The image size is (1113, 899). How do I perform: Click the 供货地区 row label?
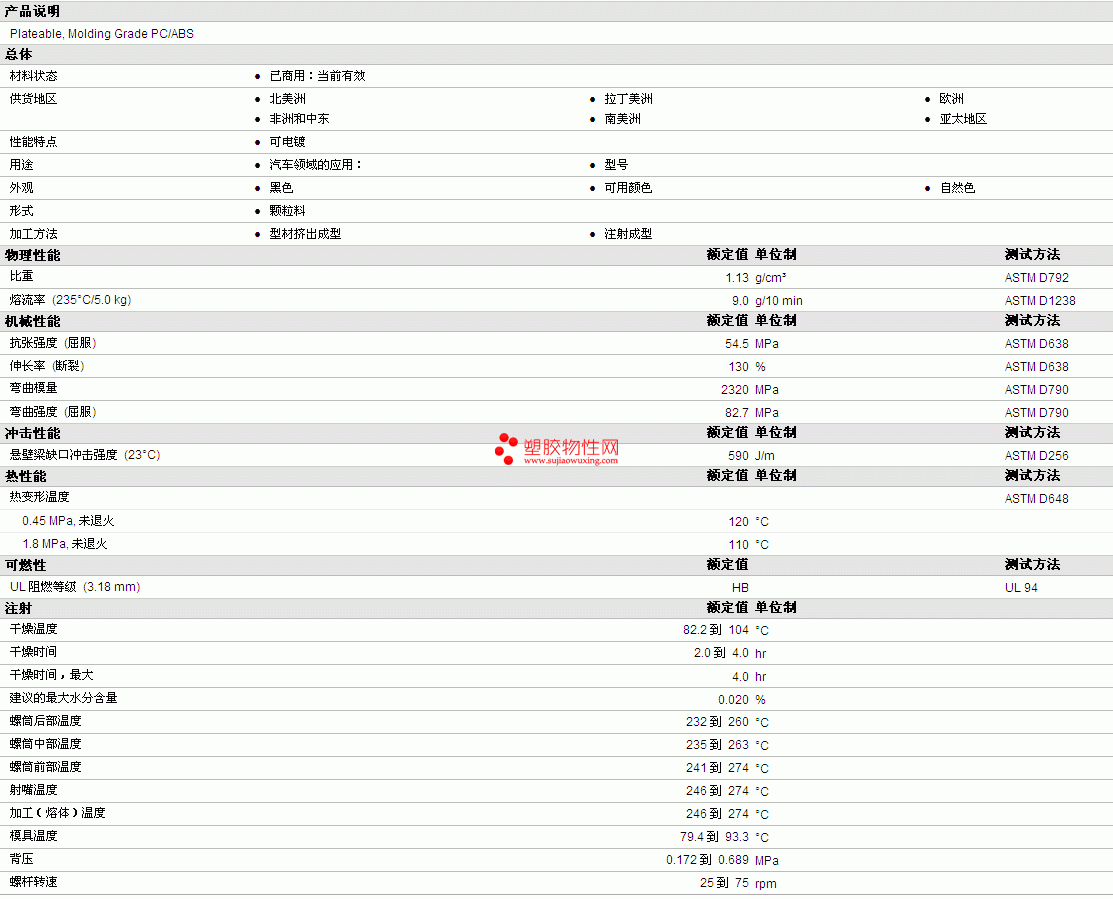[33, 99]
